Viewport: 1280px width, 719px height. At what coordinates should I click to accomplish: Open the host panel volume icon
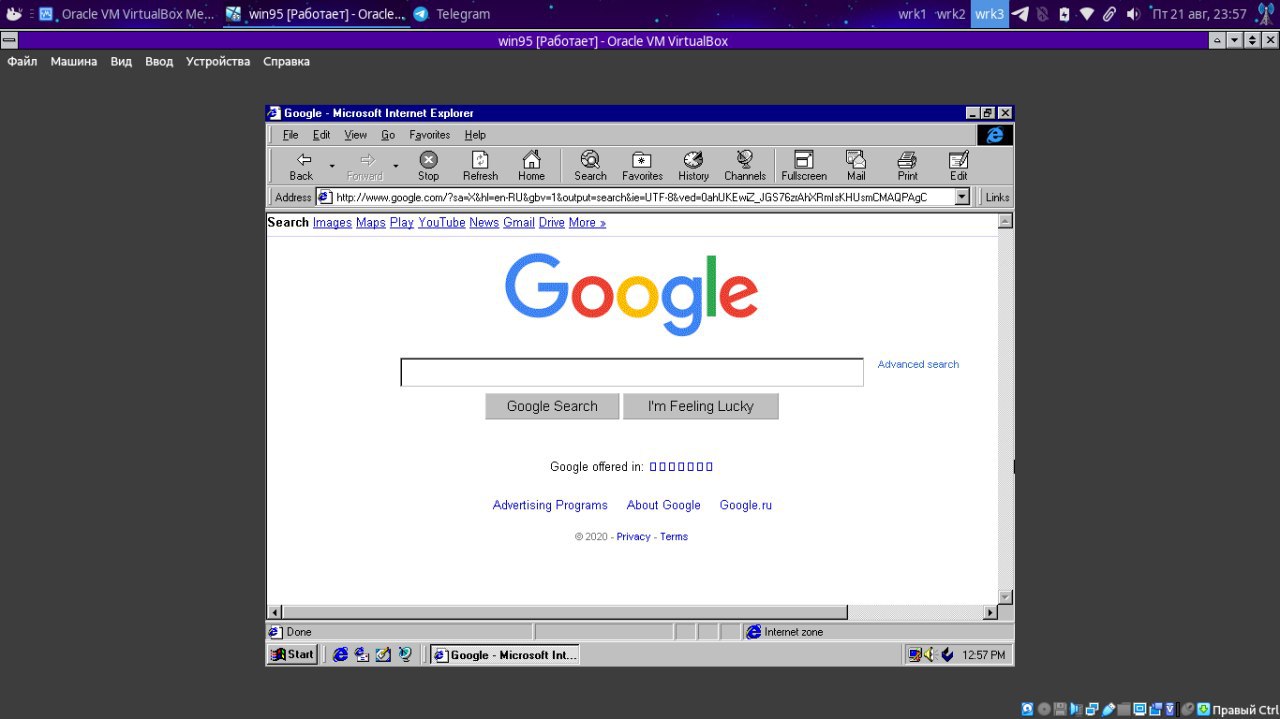click(1132, 14)
